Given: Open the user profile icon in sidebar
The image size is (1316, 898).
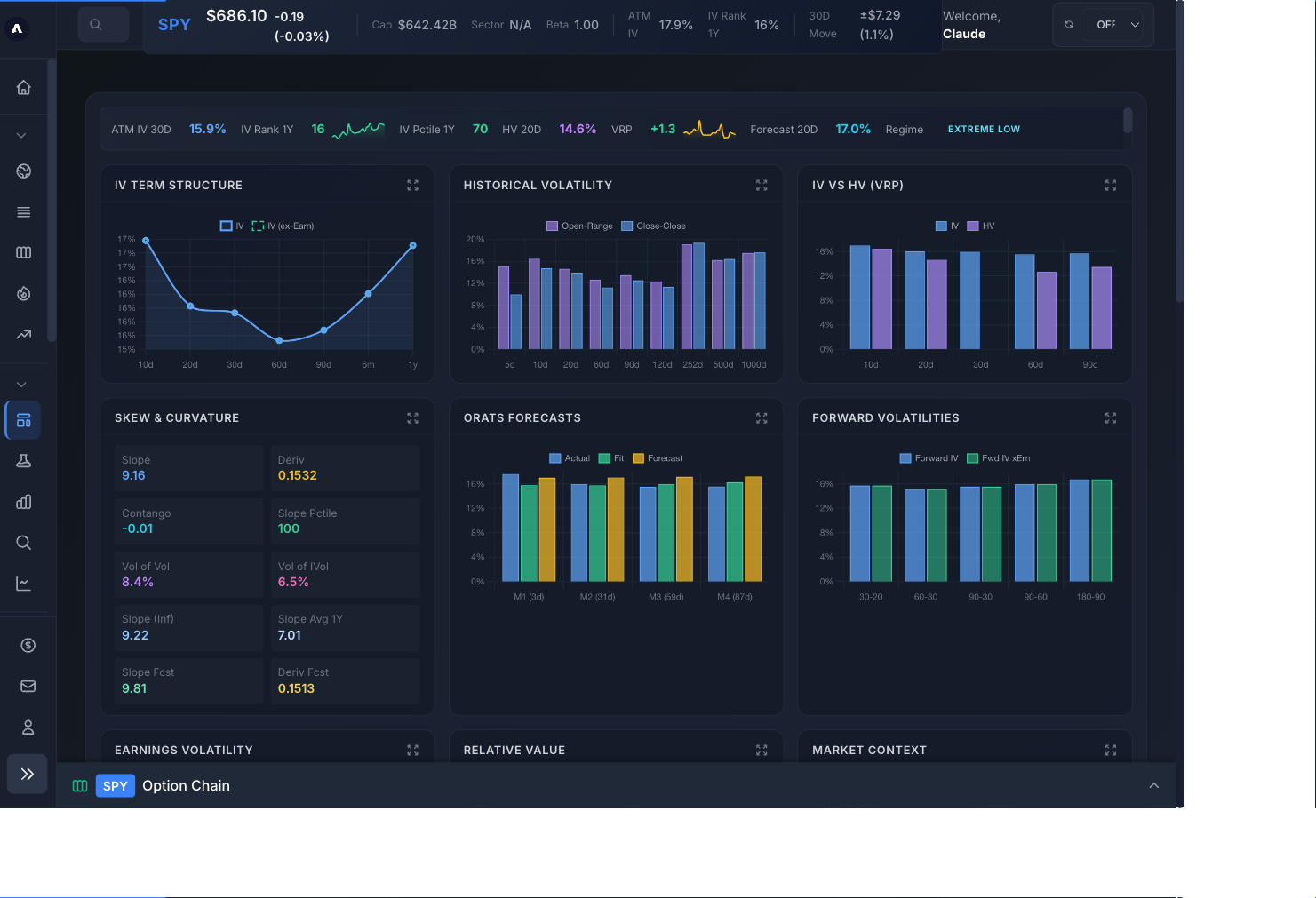Looking at the screenshot, I should pyautogui.click(x=28, y=727).
